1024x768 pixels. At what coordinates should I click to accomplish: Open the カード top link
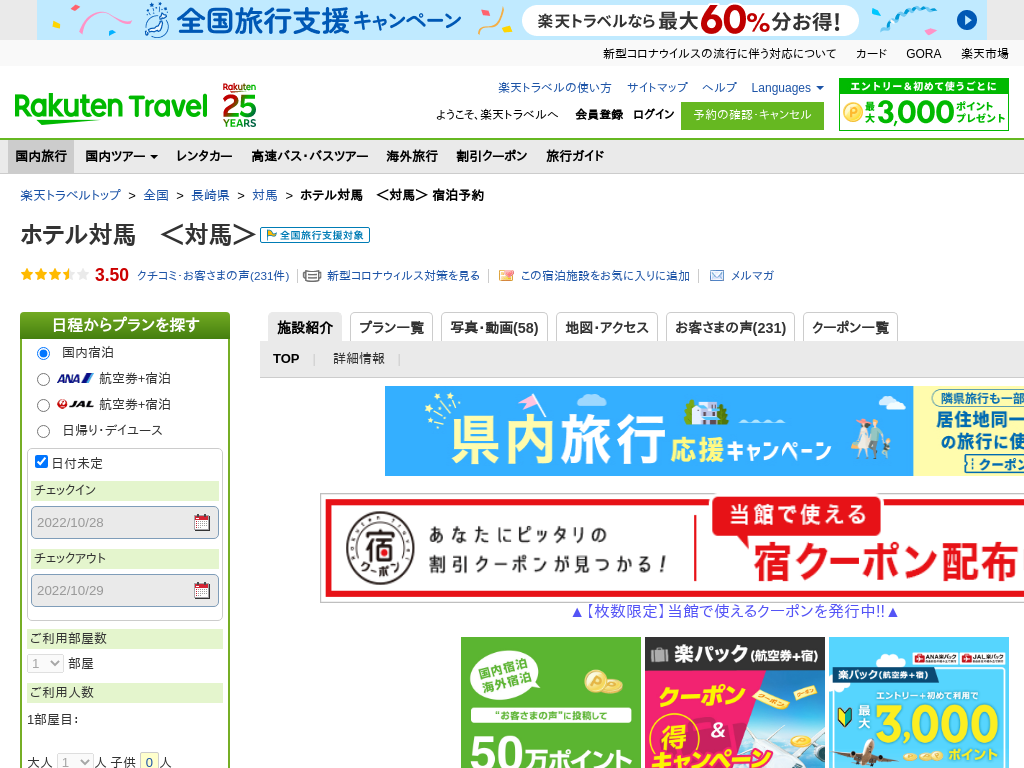coord(871,54)
